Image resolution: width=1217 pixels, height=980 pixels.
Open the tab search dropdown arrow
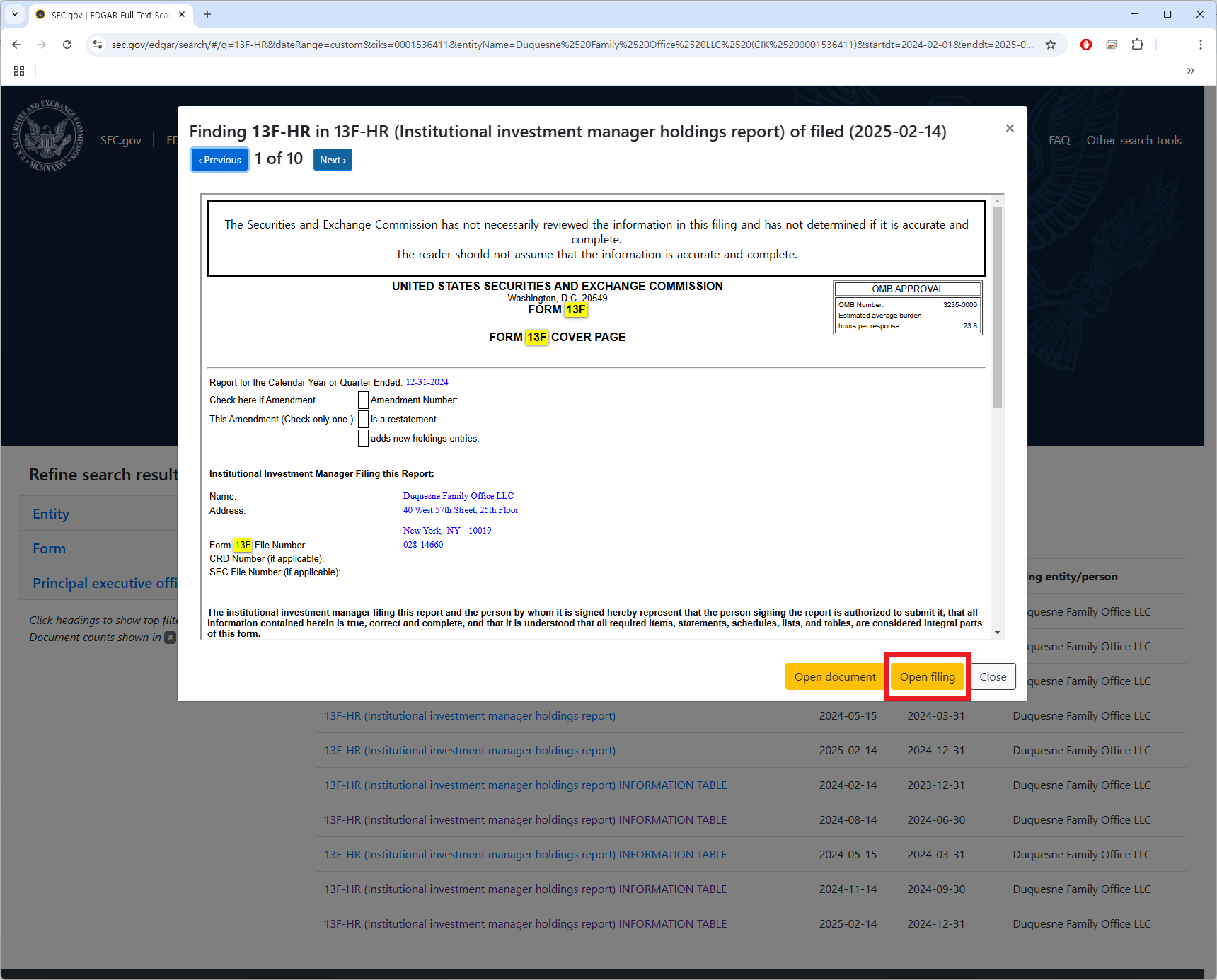pyautogui.click(x=15, y=14)
